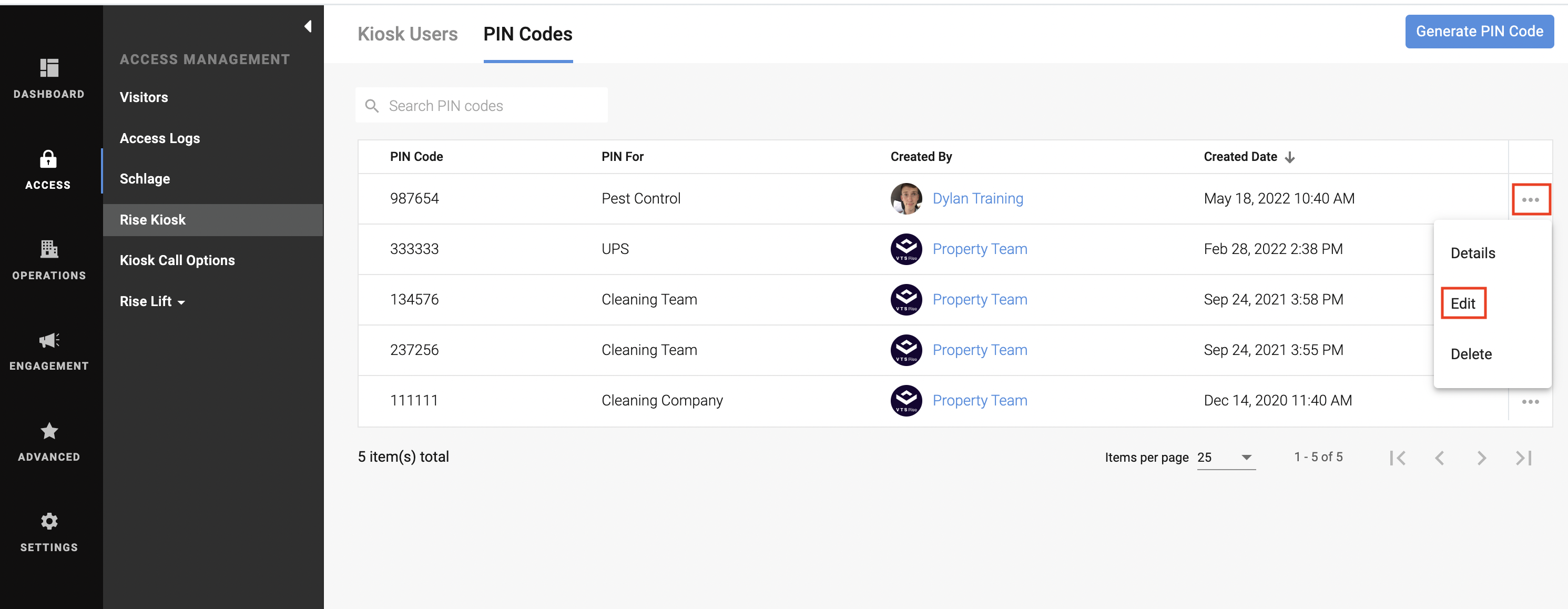
Task: Click Generate PIN Code button
Action: click(1479, 31)
